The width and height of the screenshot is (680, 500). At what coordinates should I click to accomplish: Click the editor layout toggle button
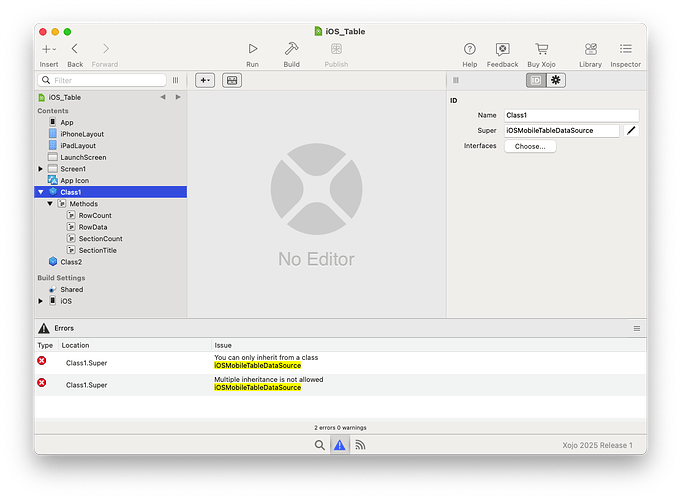pyautogui.click(x=232, y=80)
